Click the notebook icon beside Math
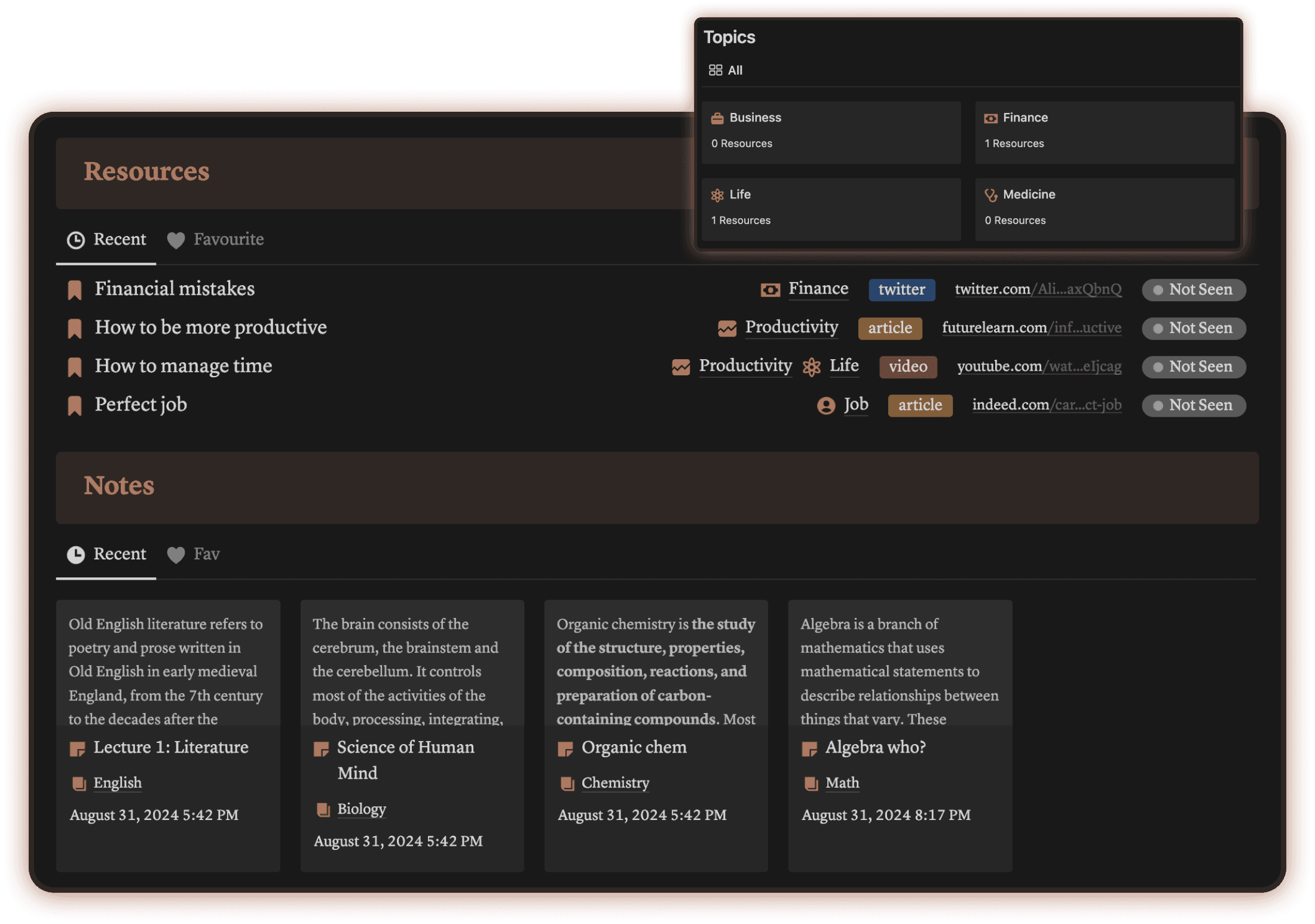 click(811, 784)
